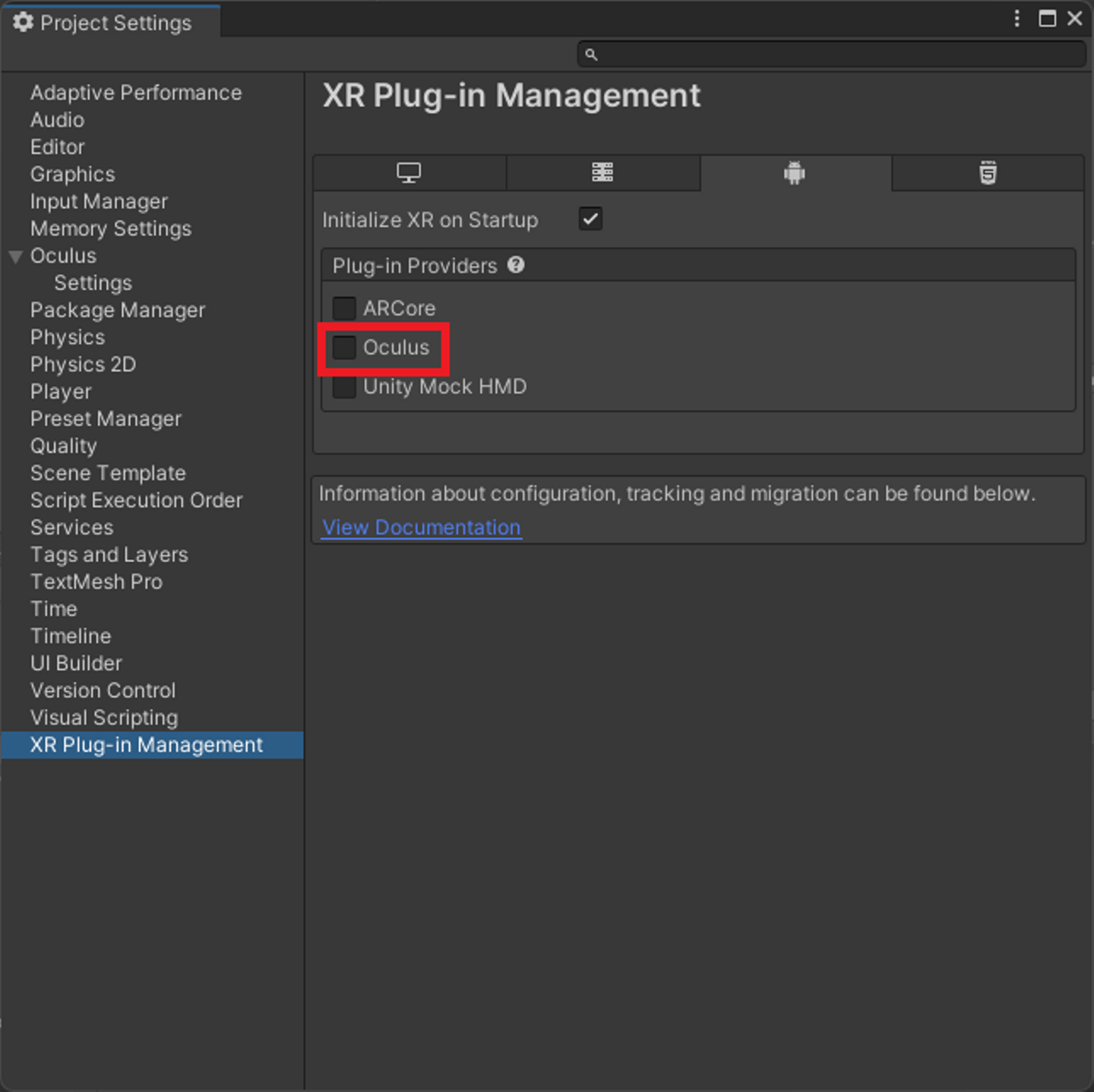1094x1092 pixels.
Task: Select the dedicated server platform tab
Action: tap(602, 173)
